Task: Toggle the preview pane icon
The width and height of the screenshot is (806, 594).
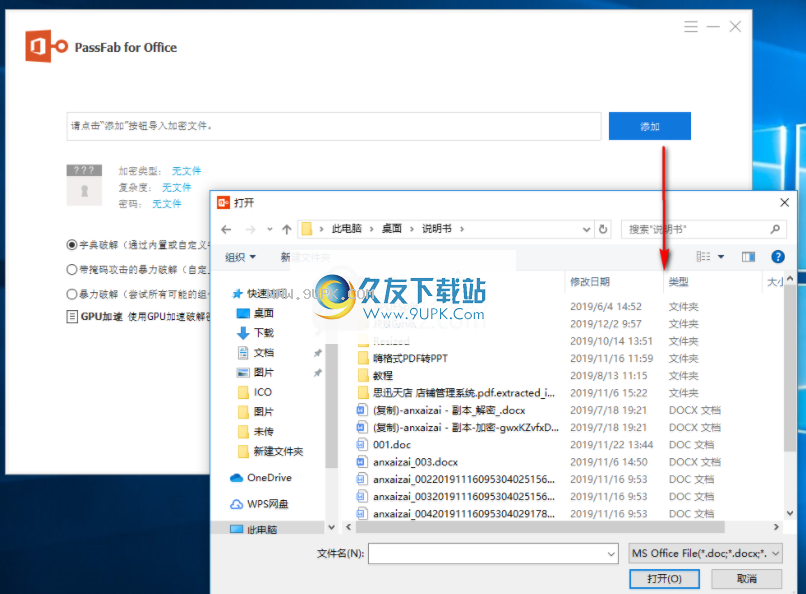Action: 748,256
